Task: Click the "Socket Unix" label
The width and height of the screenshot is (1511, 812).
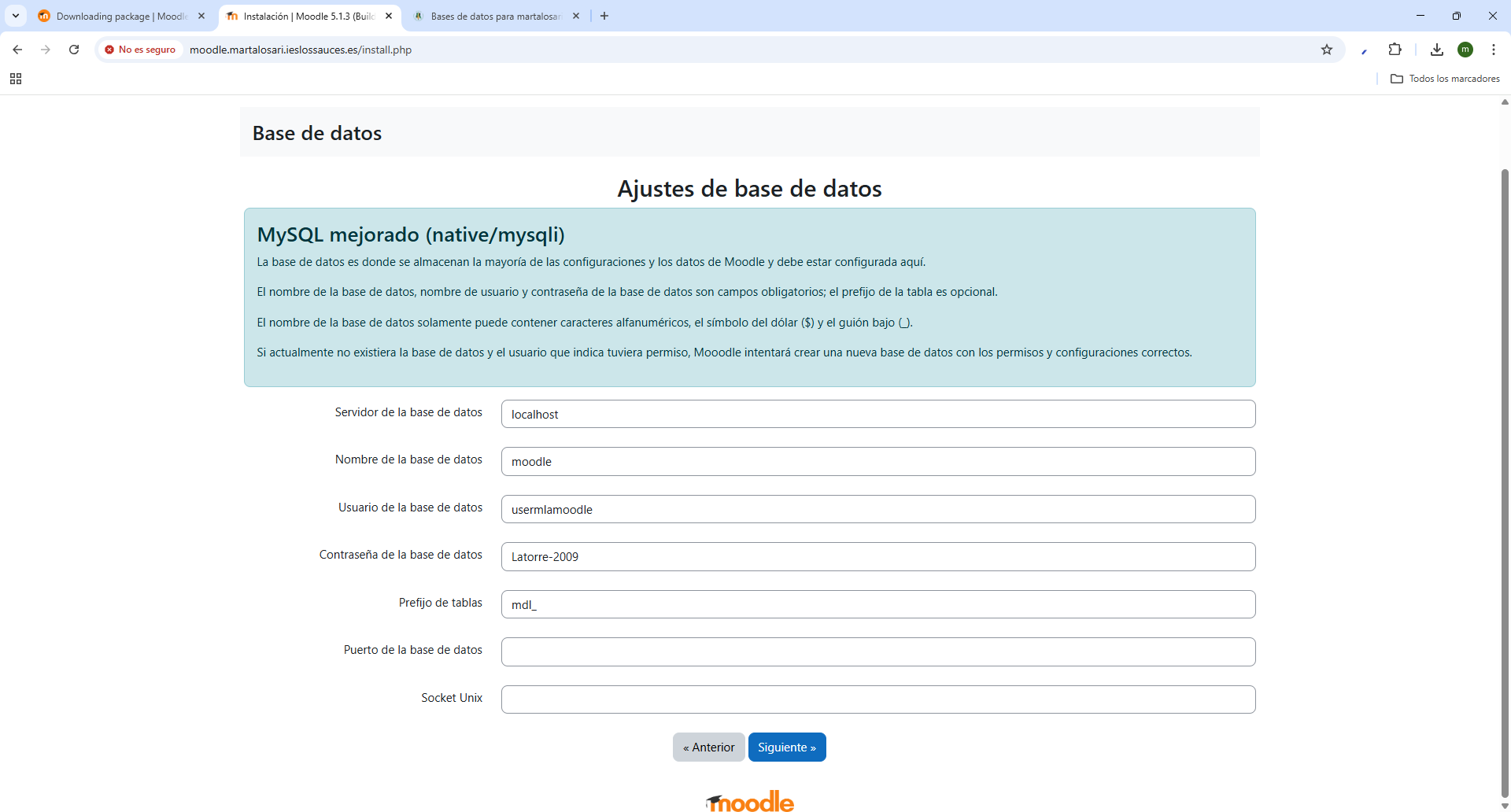Action: 452,698
